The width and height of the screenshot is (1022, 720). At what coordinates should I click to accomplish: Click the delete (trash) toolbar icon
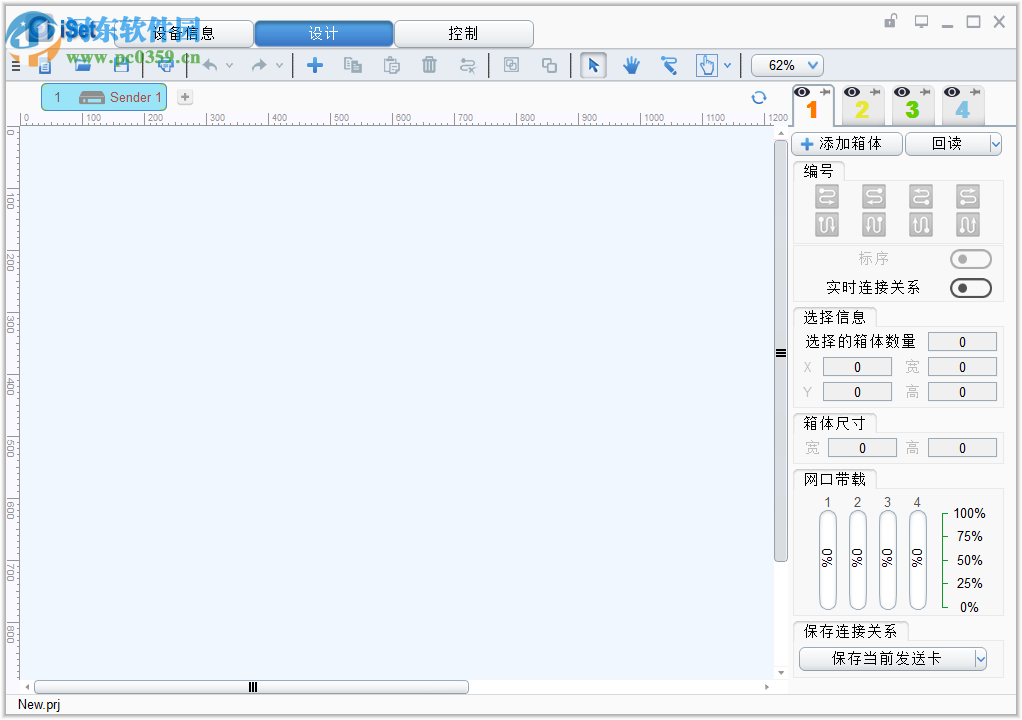coord(428,65)
